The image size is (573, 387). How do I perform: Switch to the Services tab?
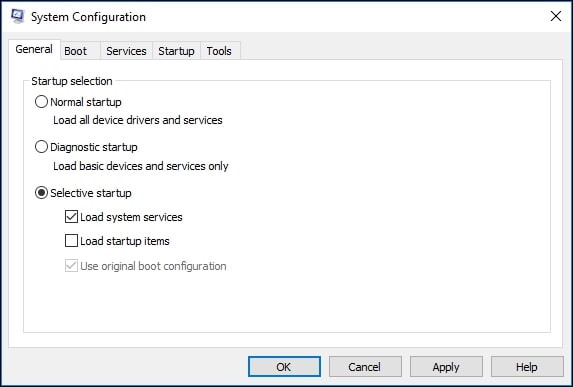click(x=126, y=51)
